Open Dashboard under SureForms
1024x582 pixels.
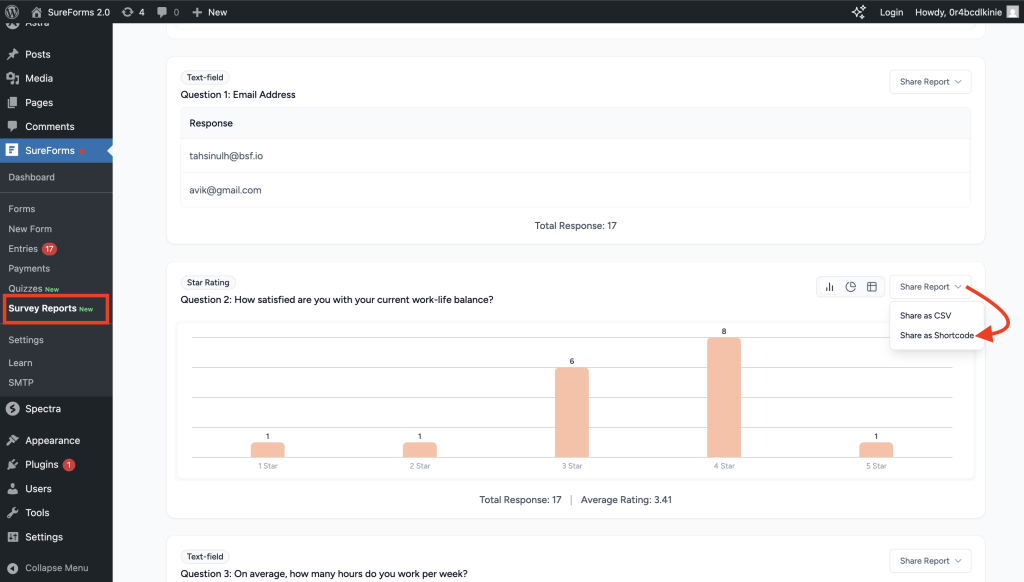coord(31,177)
